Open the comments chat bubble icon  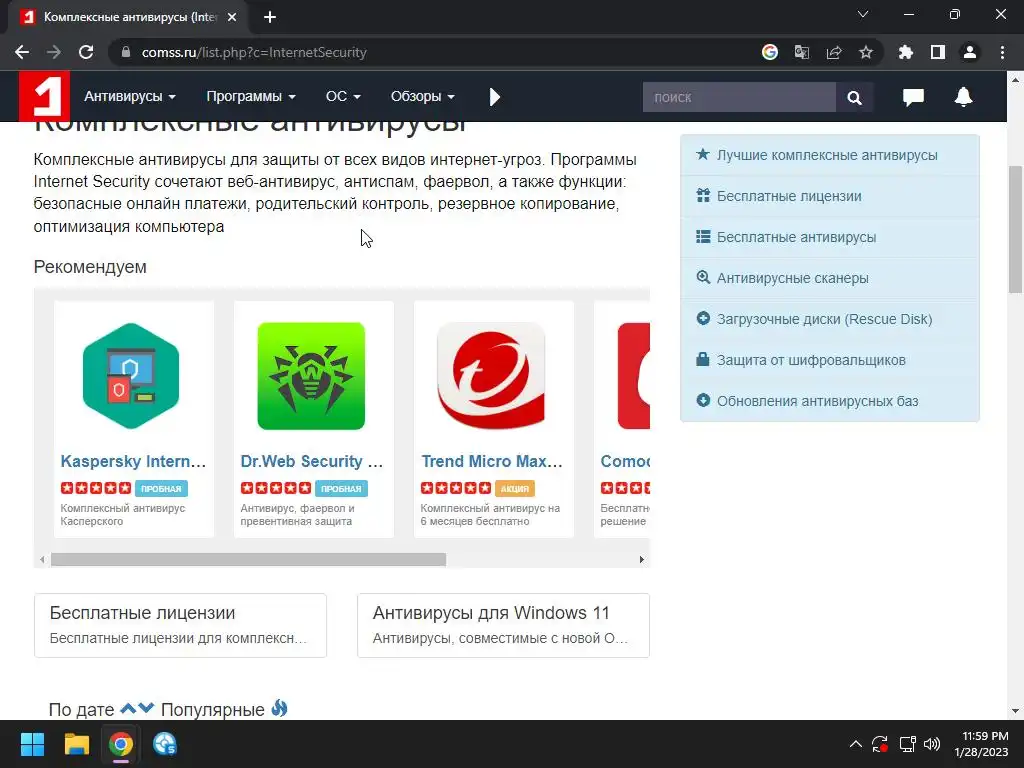coord(913,97)
